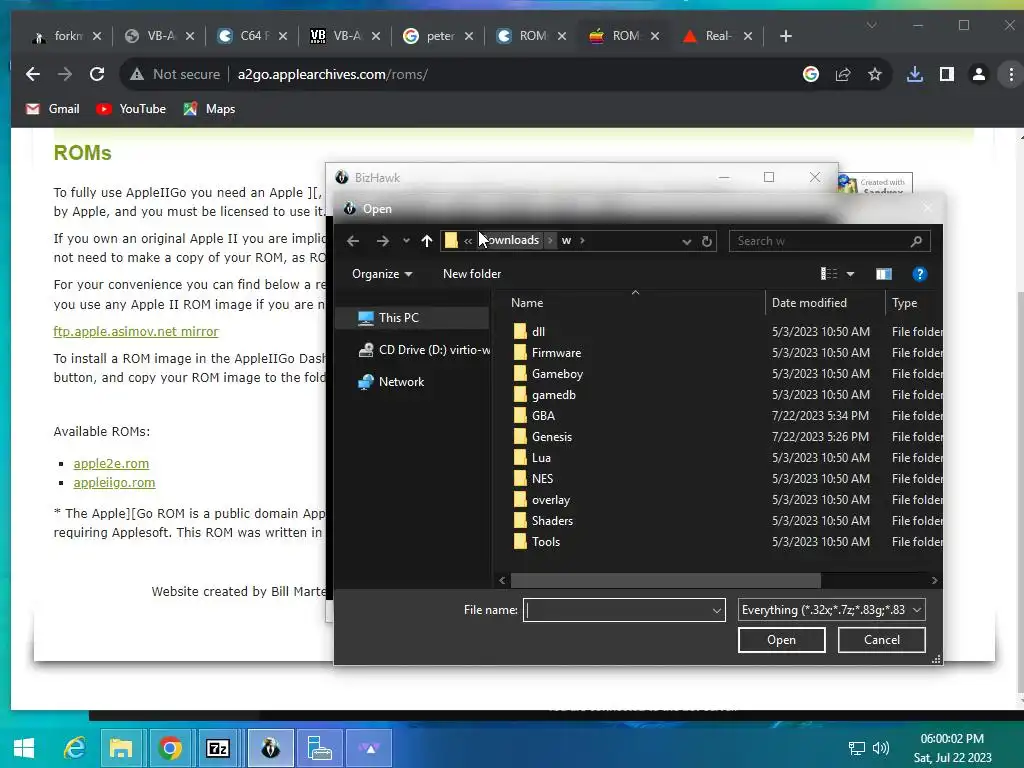Image resolution: width=1024 pixels, height=768 pixels.
Task: Open Chrome downloads icon
Action: (x=915, y=74)
